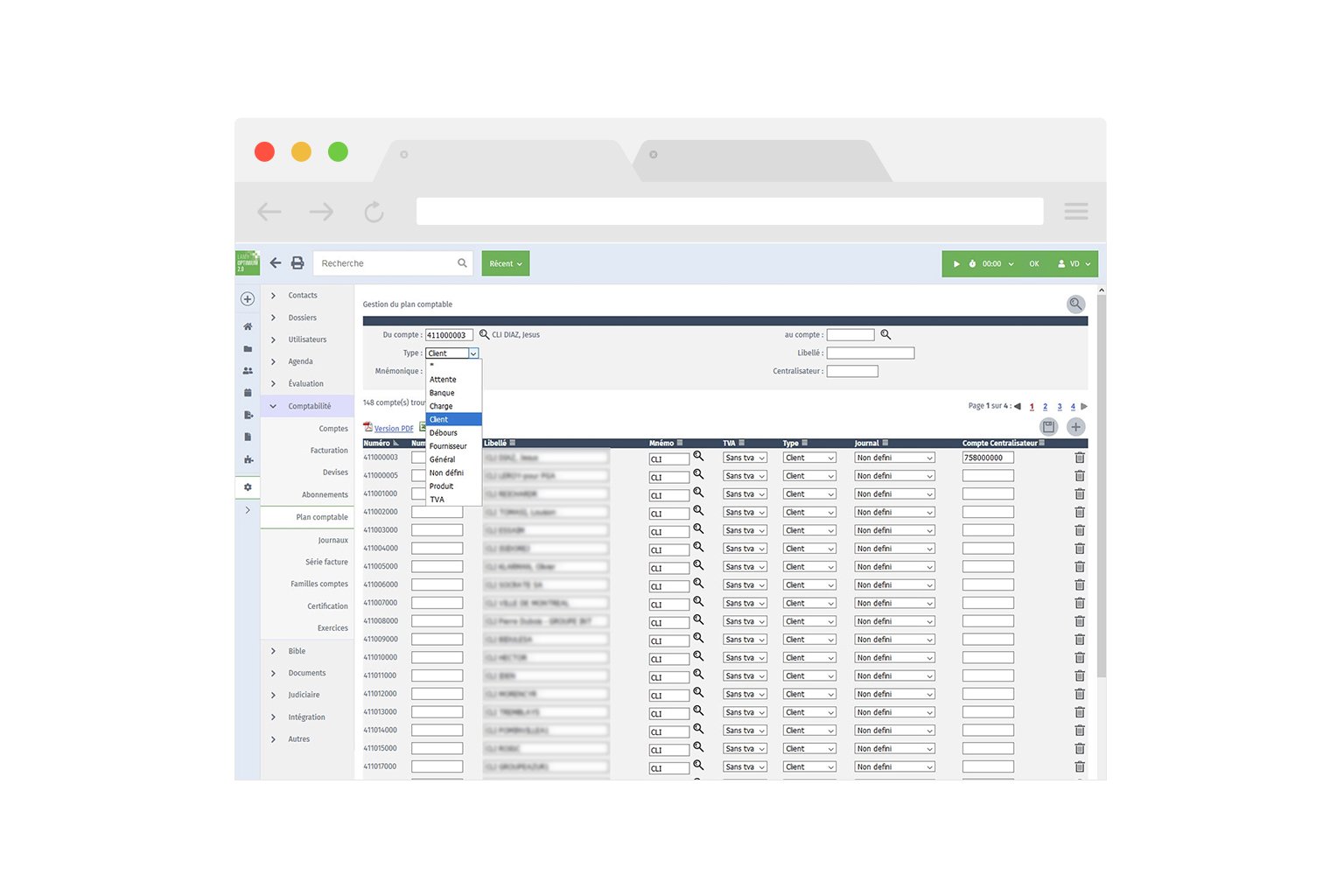This screenshot has height=896, width=1344.
Task: Click the Libellé filter input field
Action: 870,353
